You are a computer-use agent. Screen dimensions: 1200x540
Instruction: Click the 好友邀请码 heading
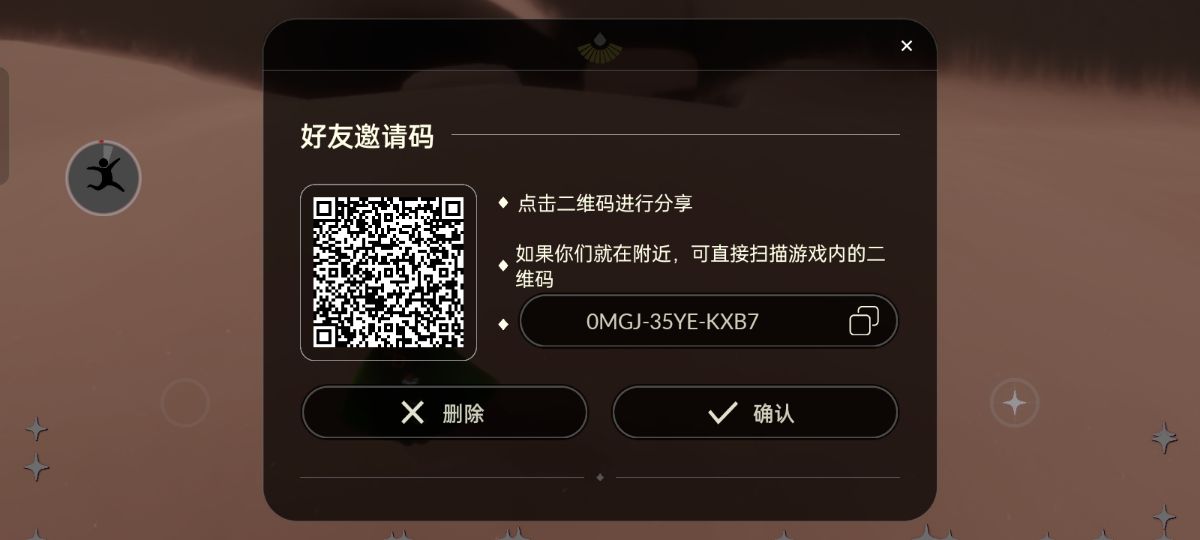coord(367,136)
